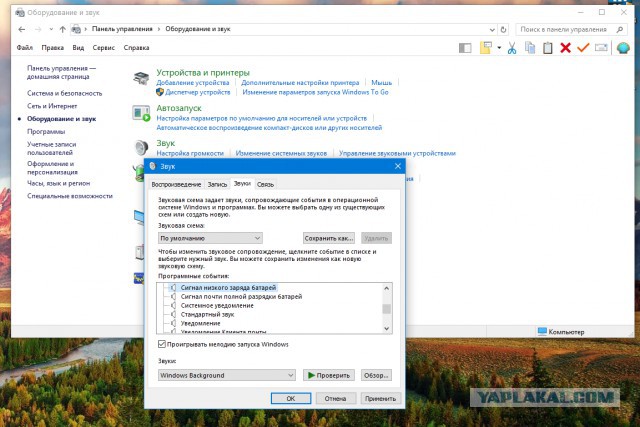Open Система и безопасность category
The height and width of the screenshot is (427, 640).
(64, 93)
